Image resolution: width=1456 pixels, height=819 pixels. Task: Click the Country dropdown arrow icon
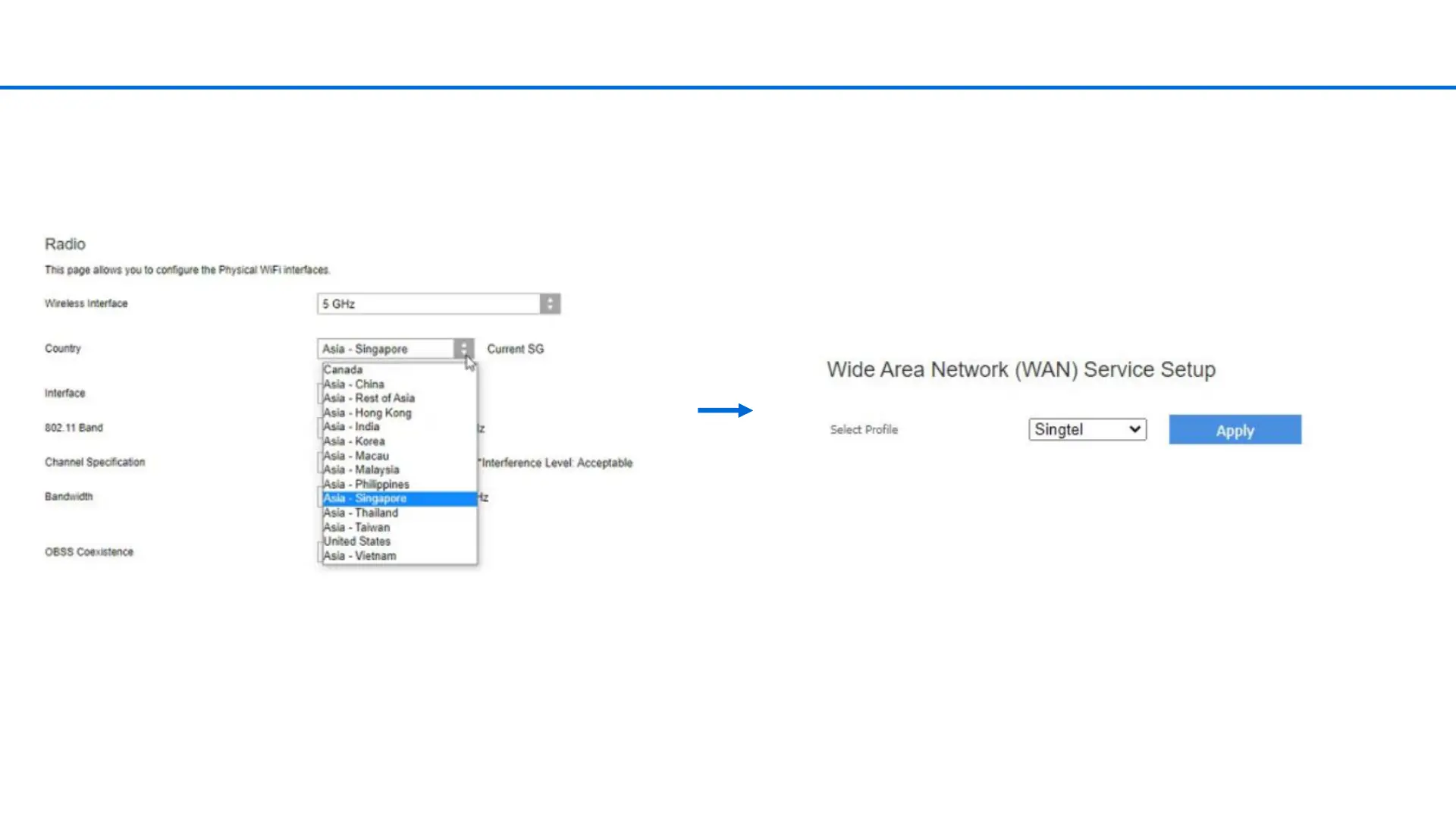click(x=463, y=349)
